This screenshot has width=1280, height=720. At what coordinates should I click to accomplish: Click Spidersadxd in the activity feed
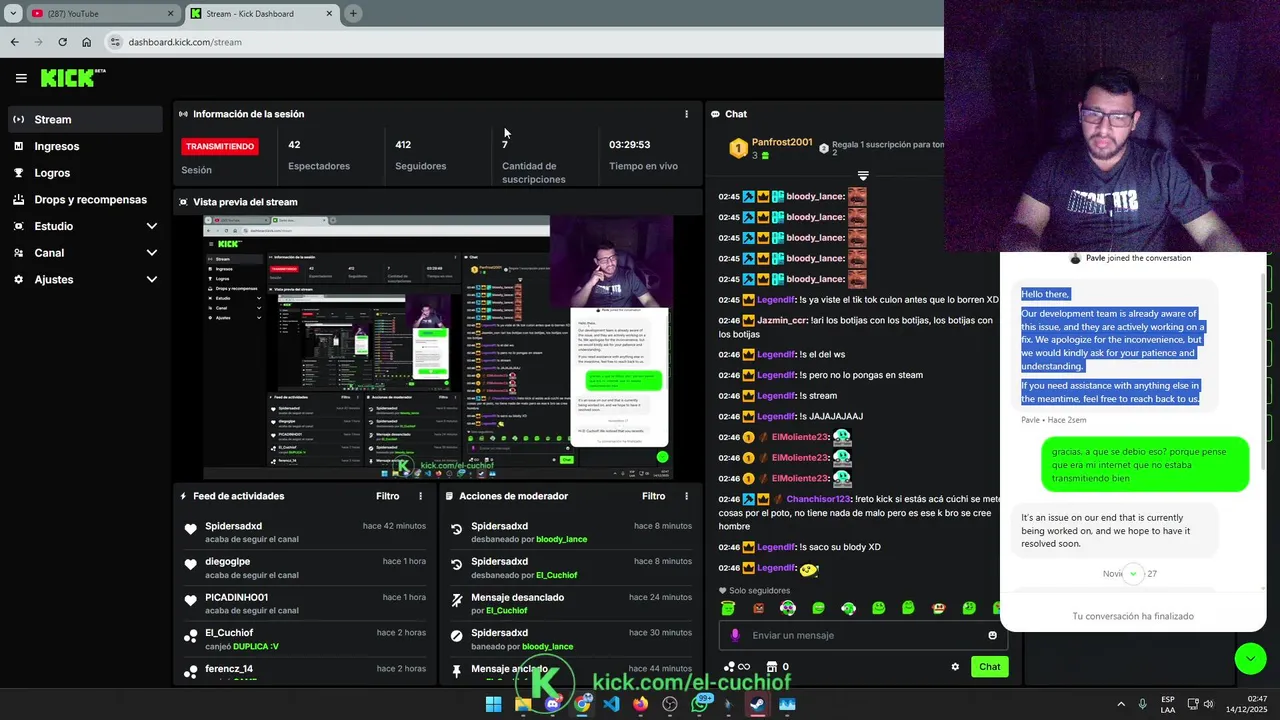point(233,526)
